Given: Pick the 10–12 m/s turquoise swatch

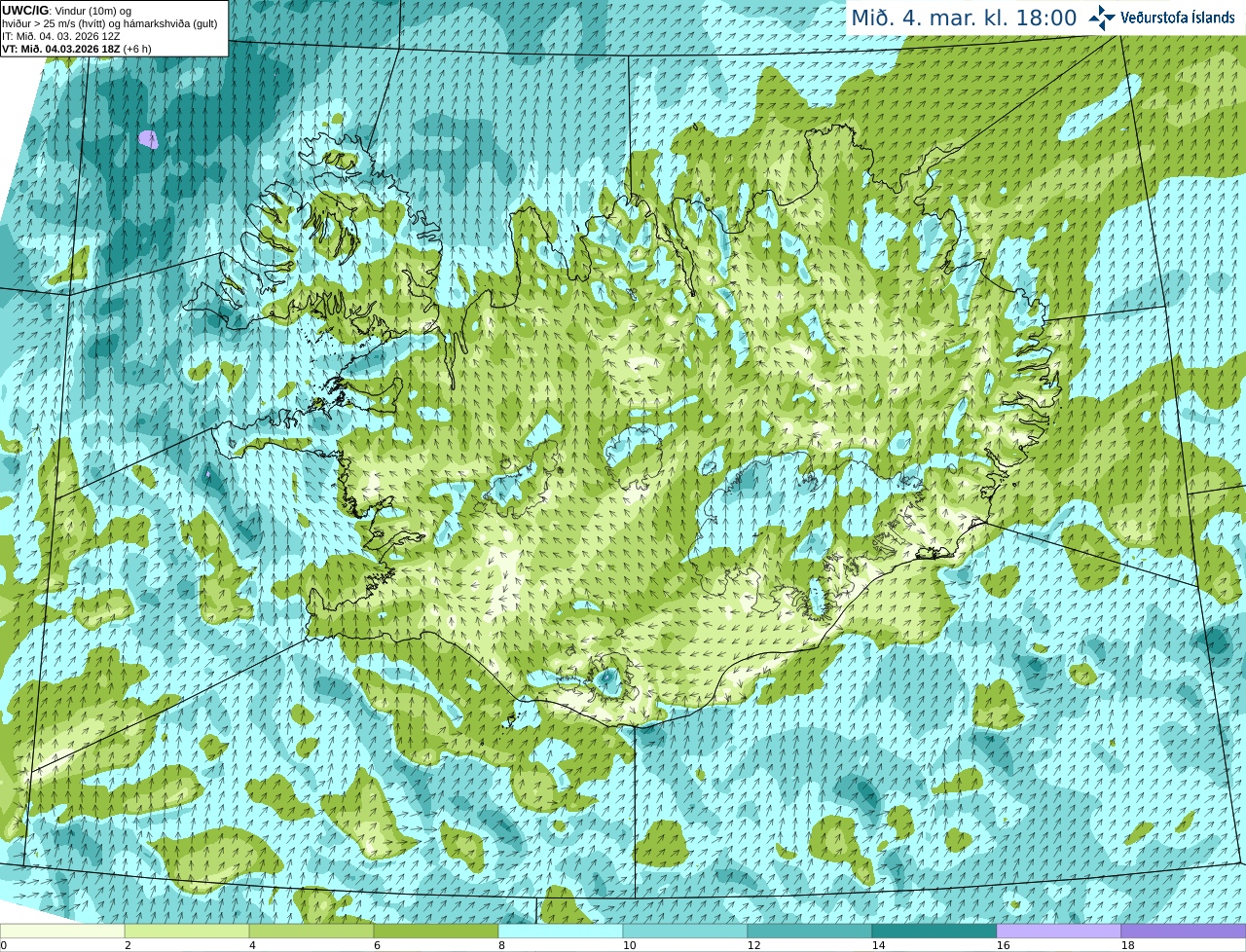Looking at the screenshot, I should [x=685, y=931].
